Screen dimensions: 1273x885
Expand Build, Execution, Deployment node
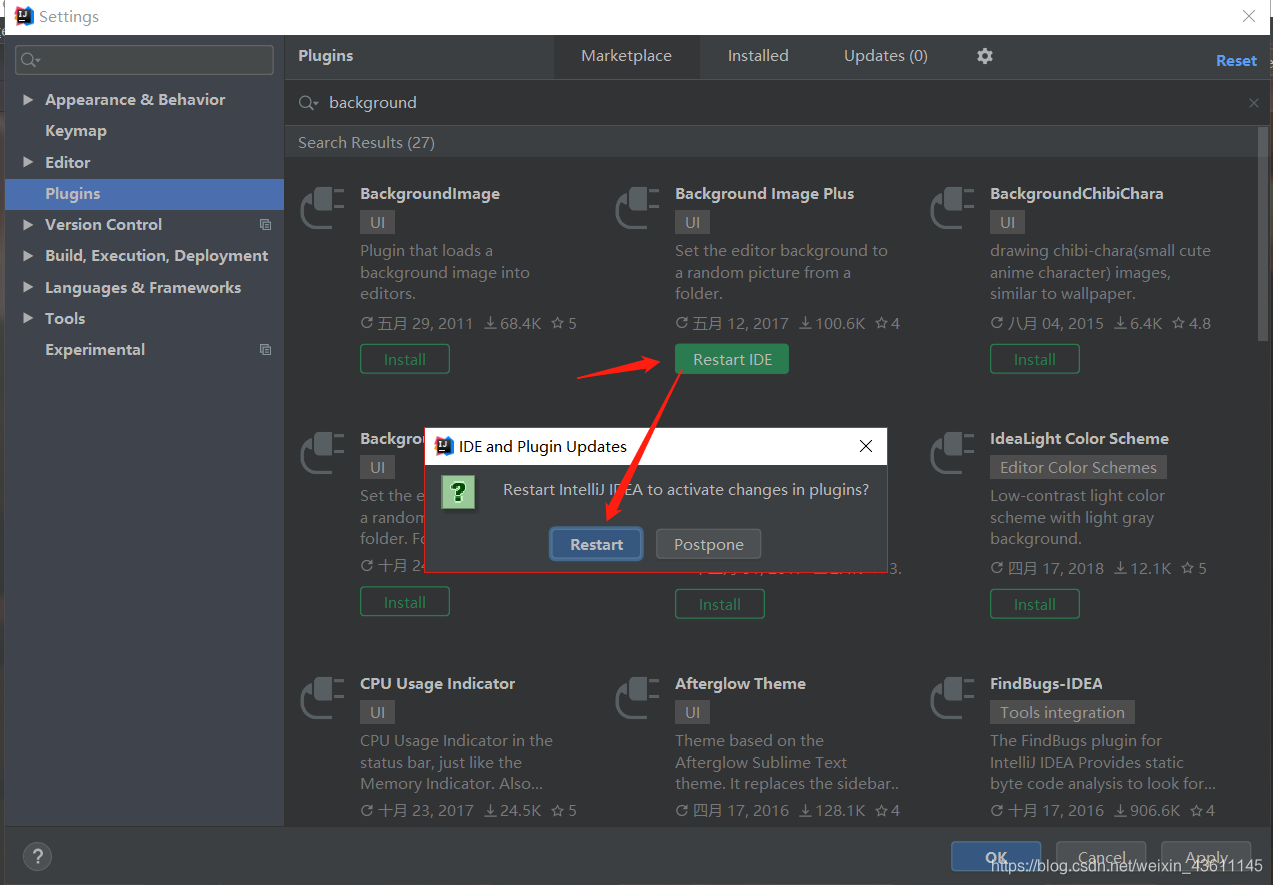[x=28, y=256]
